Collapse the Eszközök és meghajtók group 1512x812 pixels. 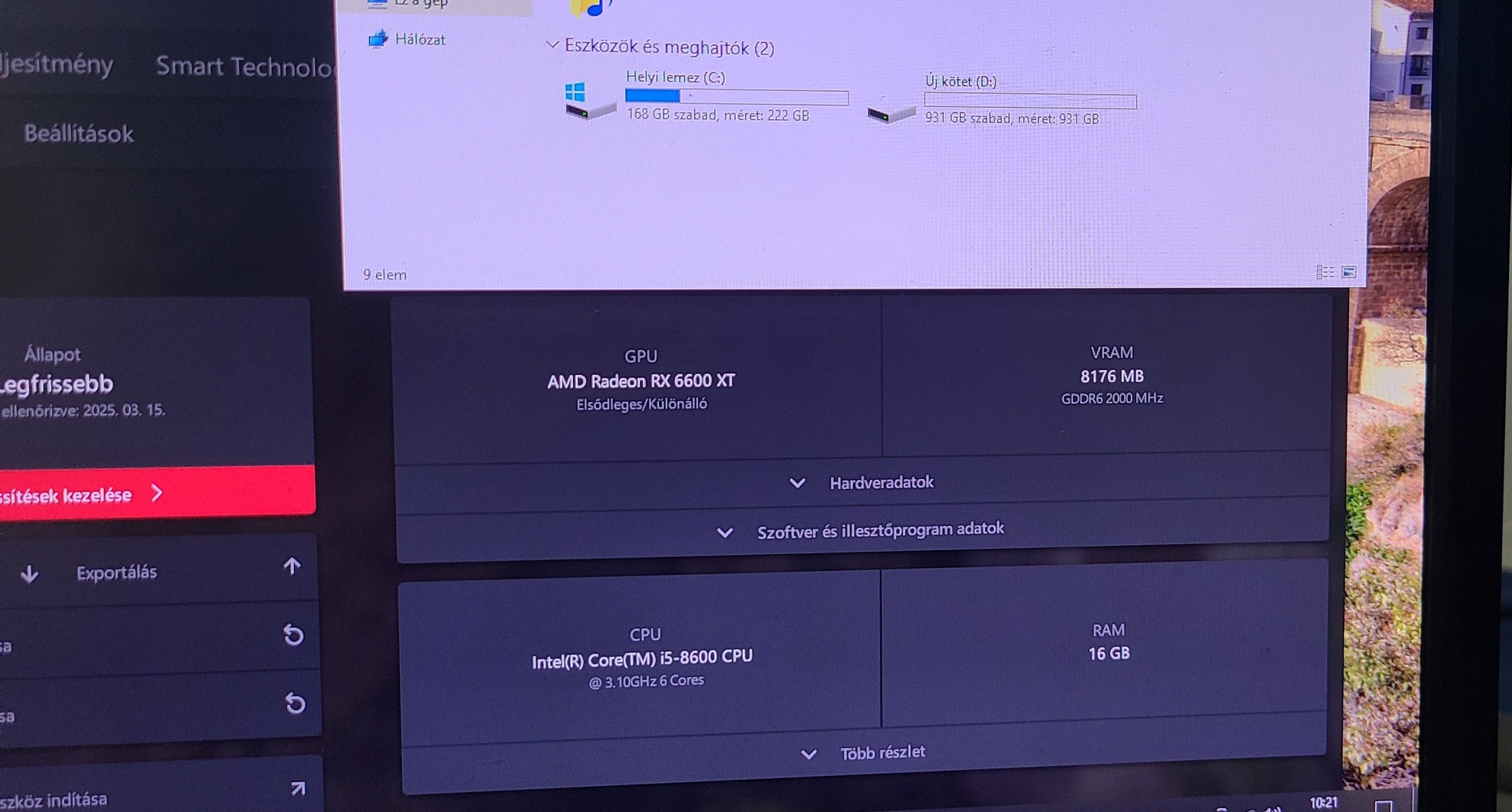(x=552, y=45)
